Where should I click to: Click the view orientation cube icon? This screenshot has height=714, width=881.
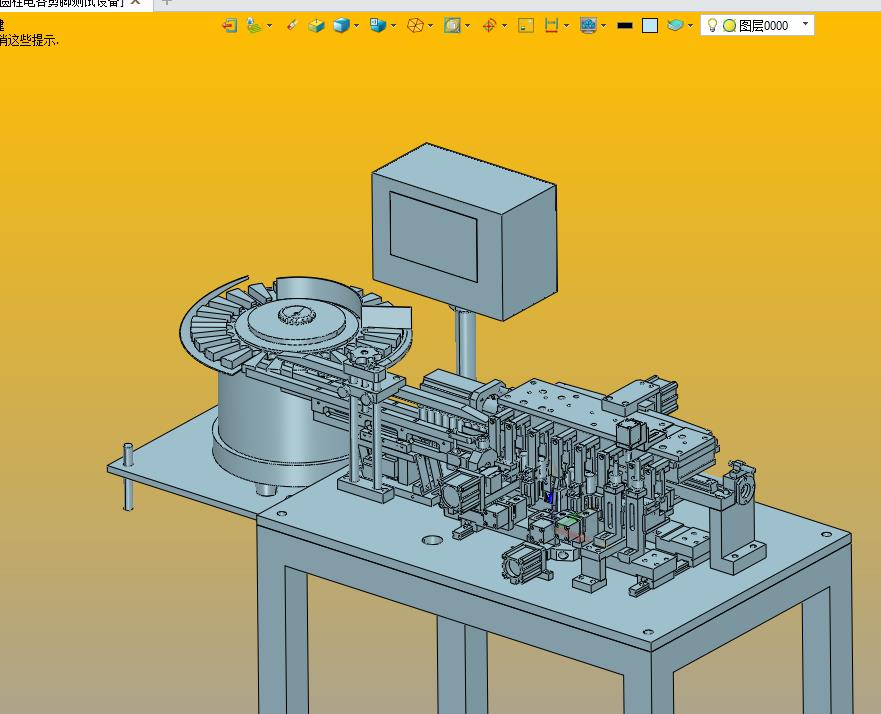378,25
